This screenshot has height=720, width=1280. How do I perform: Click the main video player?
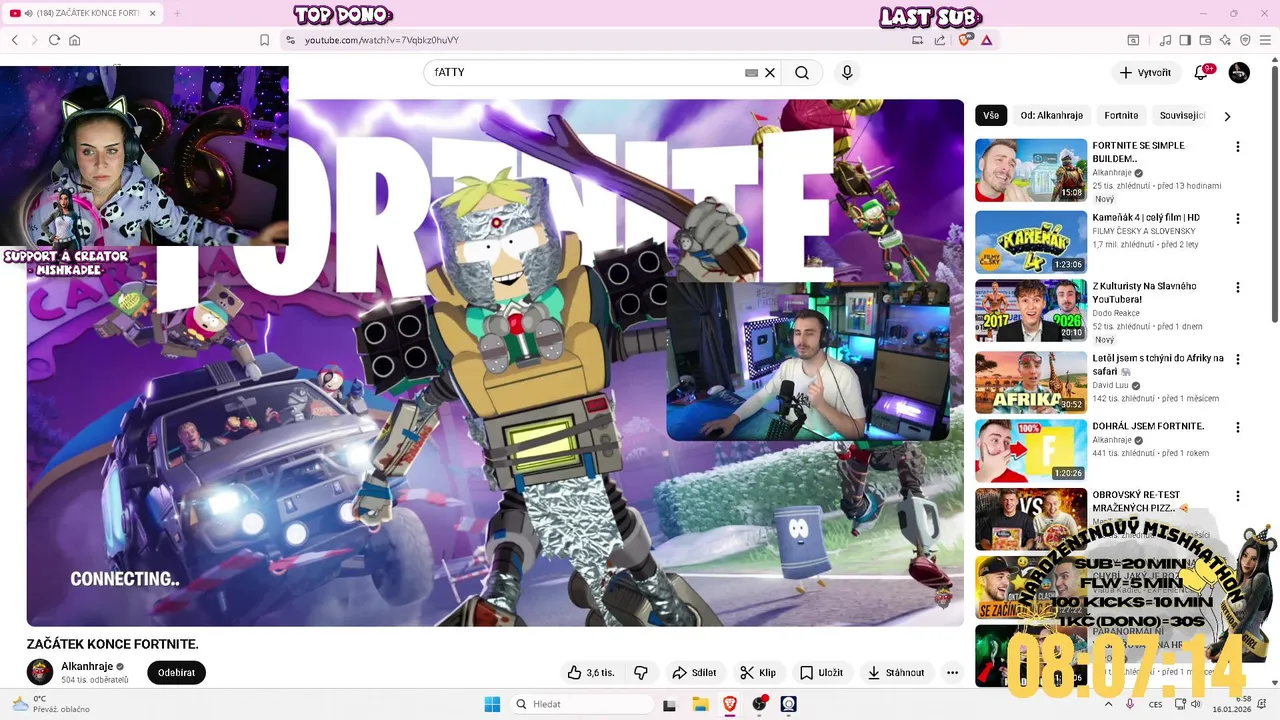point(495,362)
